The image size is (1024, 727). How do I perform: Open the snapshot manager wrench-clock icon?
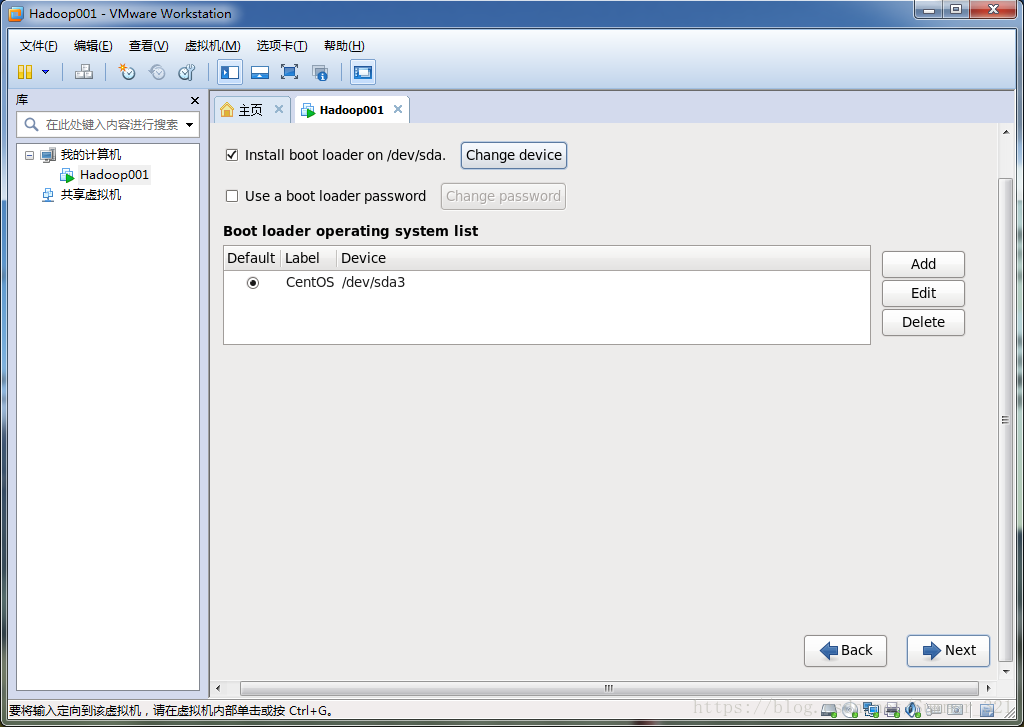click(x=187, y=72)
